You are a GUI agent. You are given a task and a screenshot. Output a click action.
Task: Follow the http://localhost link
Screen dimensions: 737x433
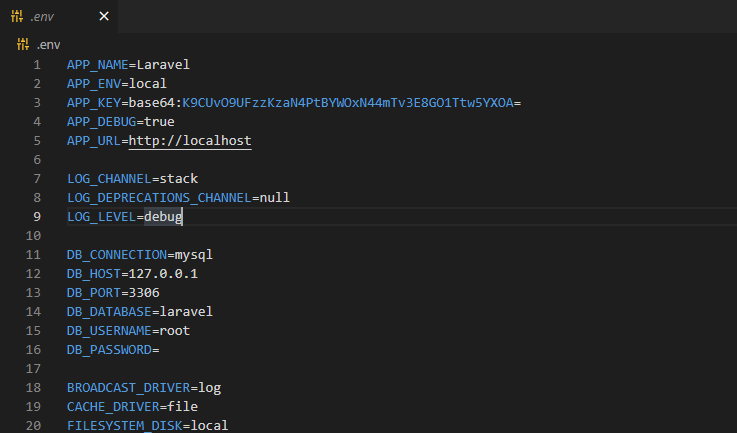(190, 141)
